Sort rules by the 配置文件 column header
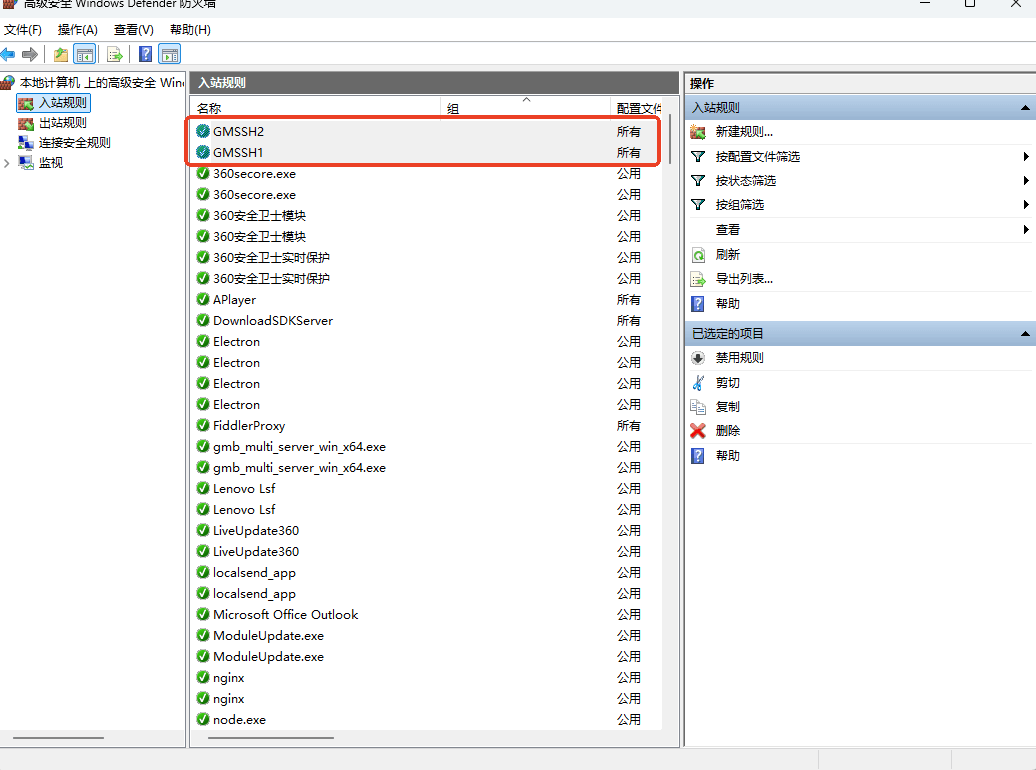 click(x=638, y=108)
